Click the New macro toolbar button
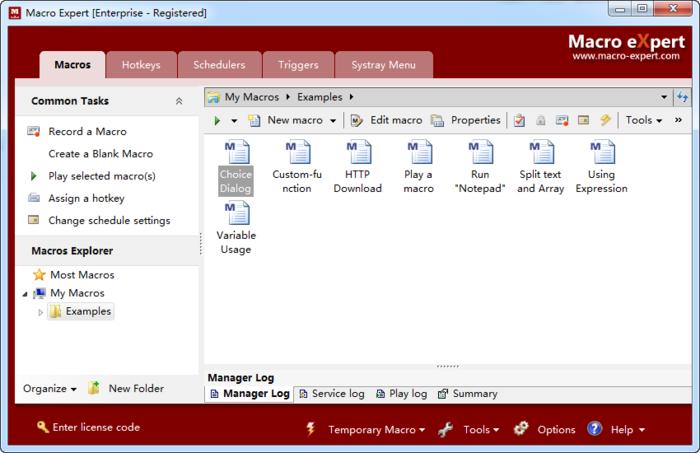The height and width of the screenshot is (453, 700). pyautogui.click(x=286, y=120)
